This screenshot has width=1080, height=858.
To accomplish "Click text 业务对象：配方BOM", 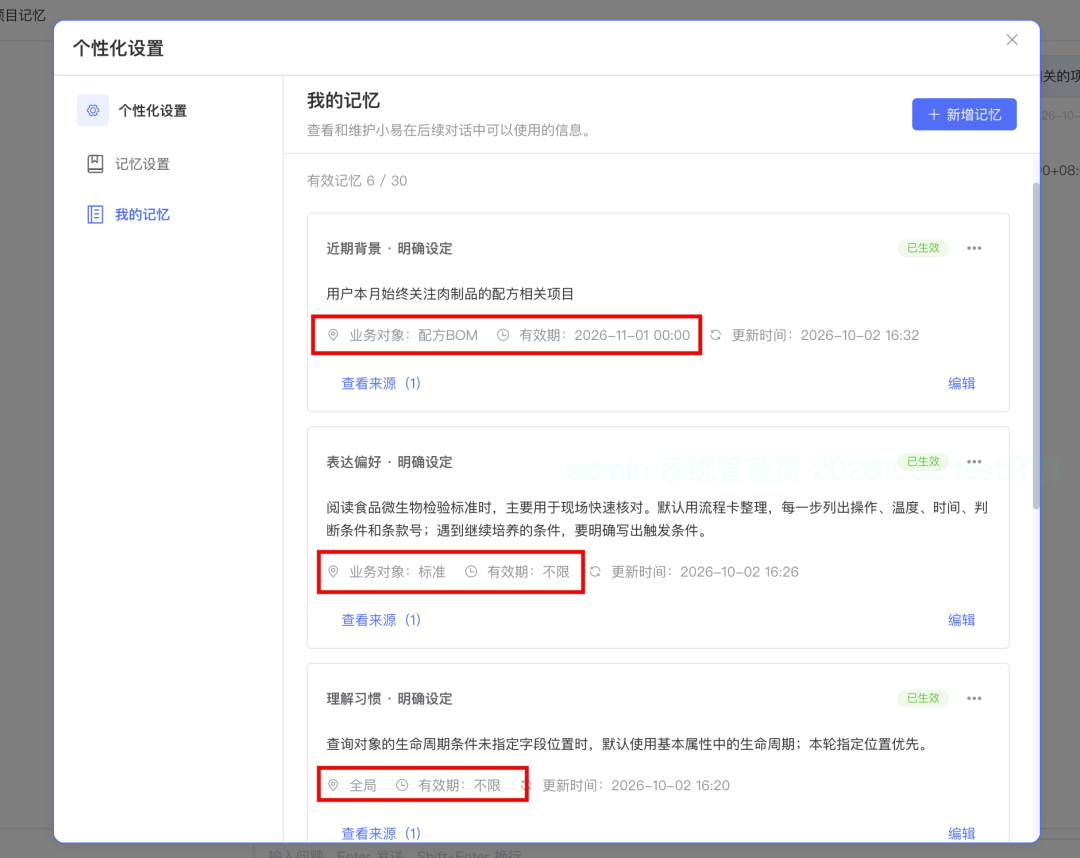I will pos(413,335).
